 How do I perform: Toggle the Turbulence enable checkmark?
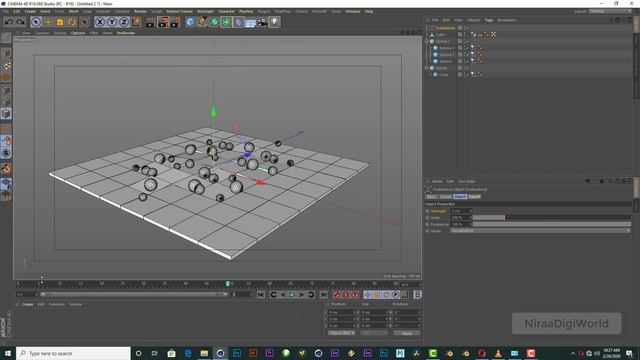tap(467, 28)
